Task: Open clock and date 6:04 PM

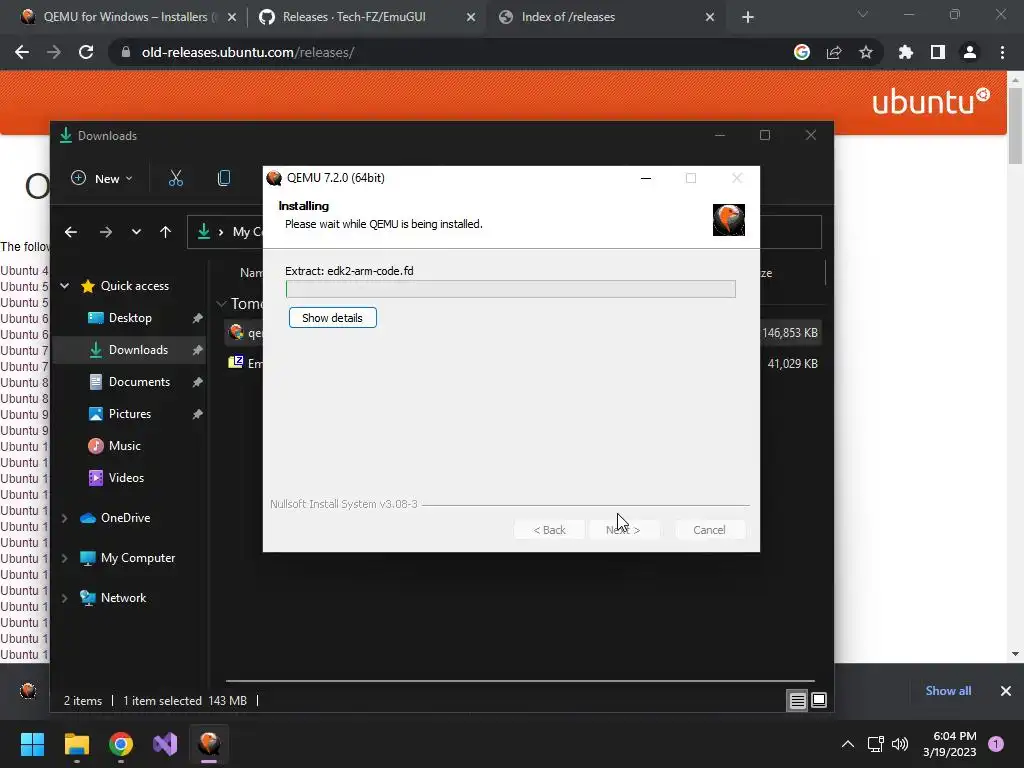Action: tap(950, 744)
